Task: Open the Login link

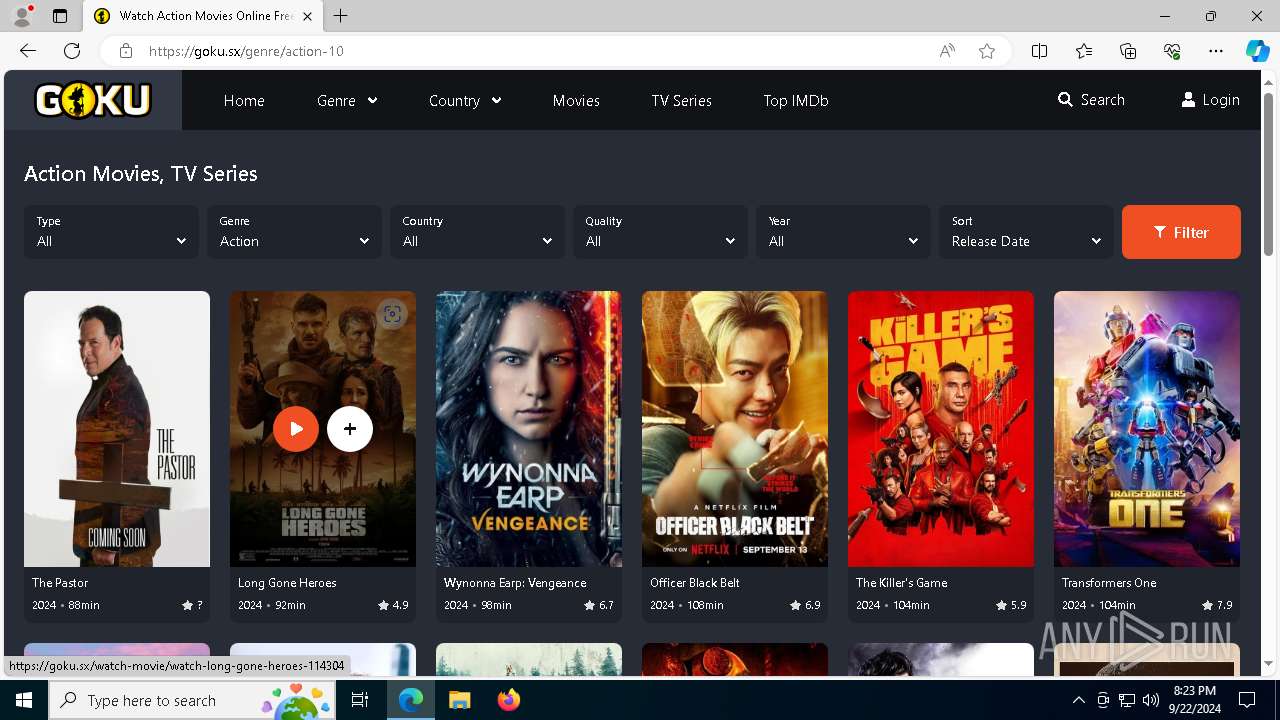Action: (x=1210, y=100)
